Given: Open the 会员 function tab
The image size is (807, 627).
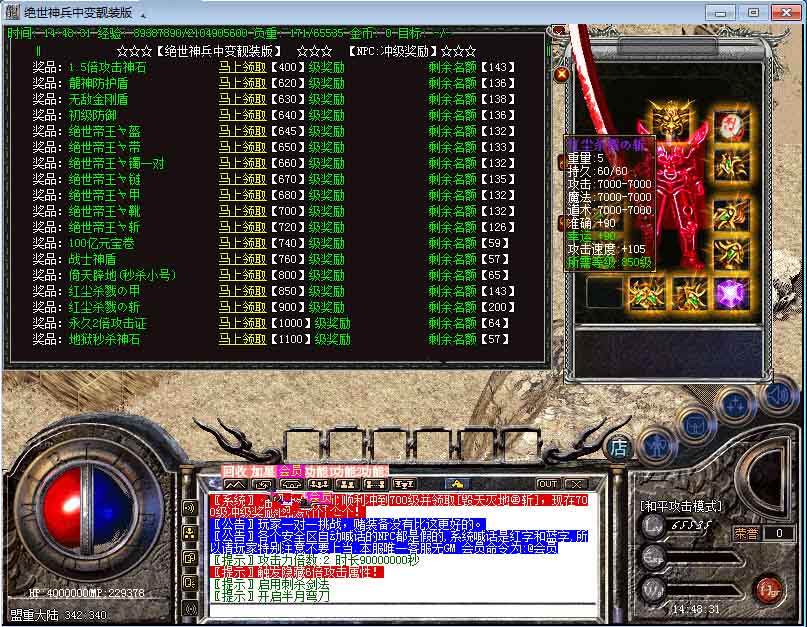Looking at the screenshot, I should (x=290, y=472).
